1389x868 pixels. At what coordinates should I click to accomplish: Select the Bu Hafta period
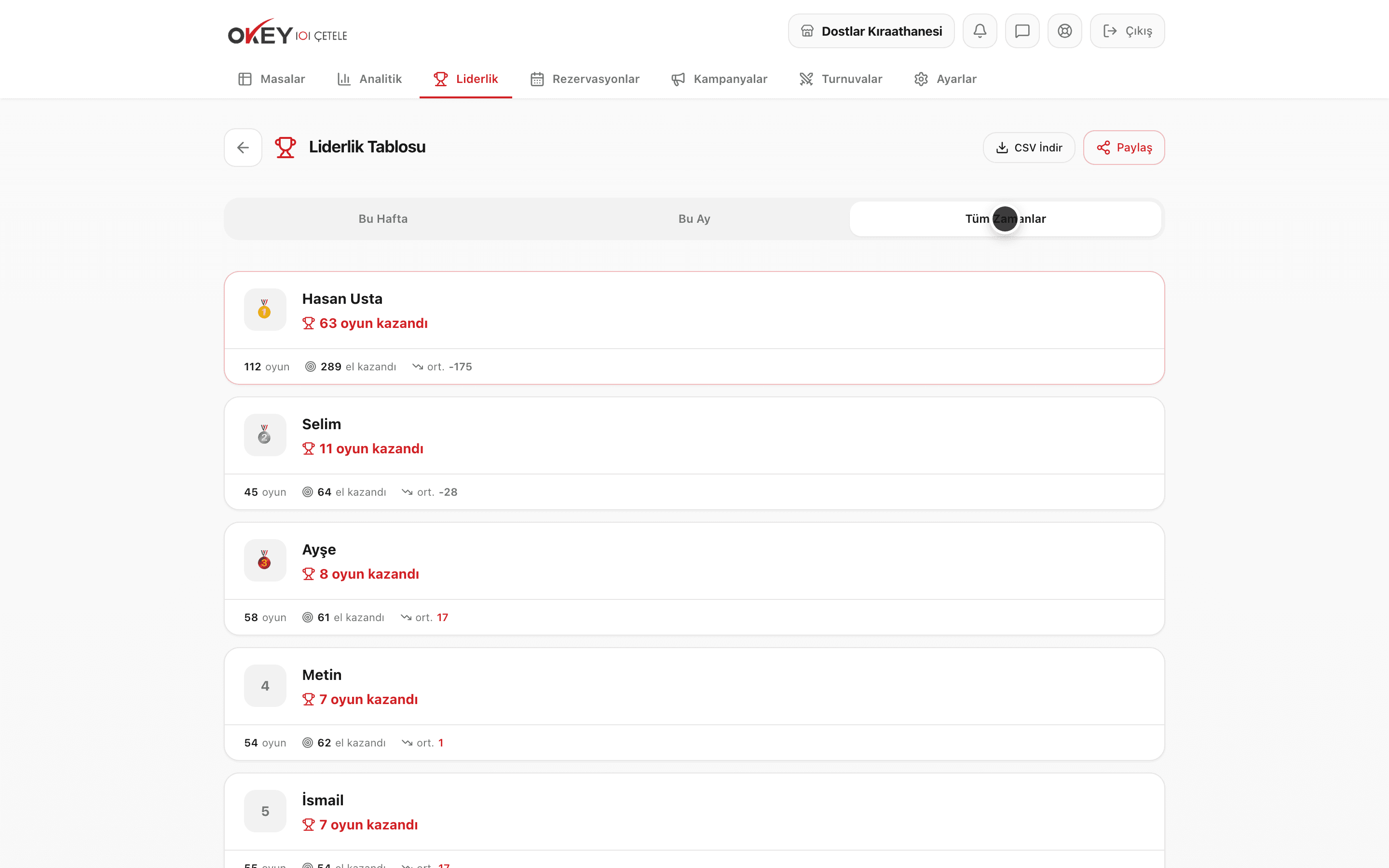click(383, 219)
